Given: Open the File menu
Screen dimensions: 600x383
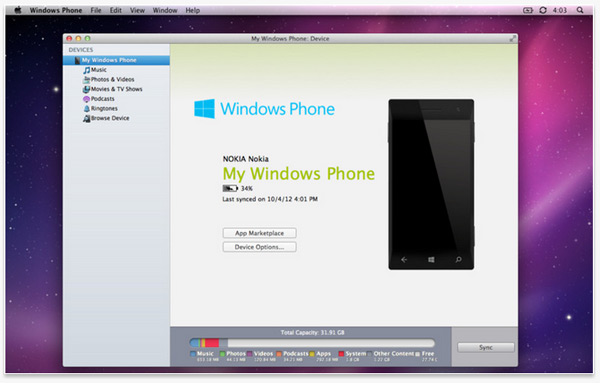Looking at the screenshot, I should click(96, 10).
